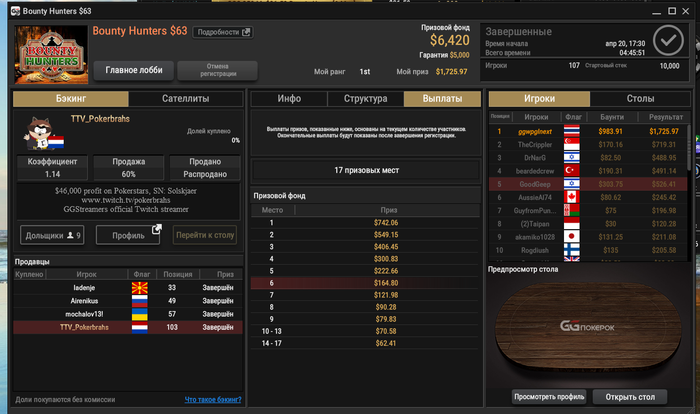The image size is (700, 414).
Task: Select the highlighted 6th place payout row
Action: pos(366,283)
